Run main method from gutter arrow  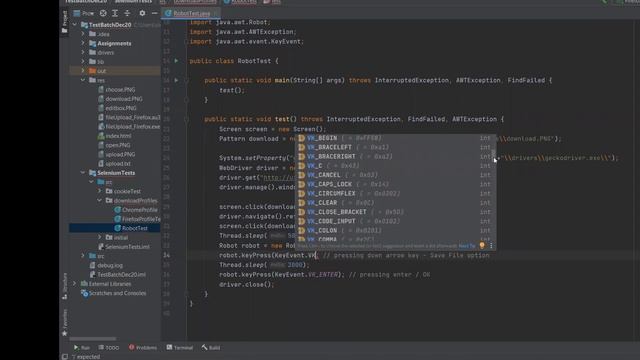176,80
